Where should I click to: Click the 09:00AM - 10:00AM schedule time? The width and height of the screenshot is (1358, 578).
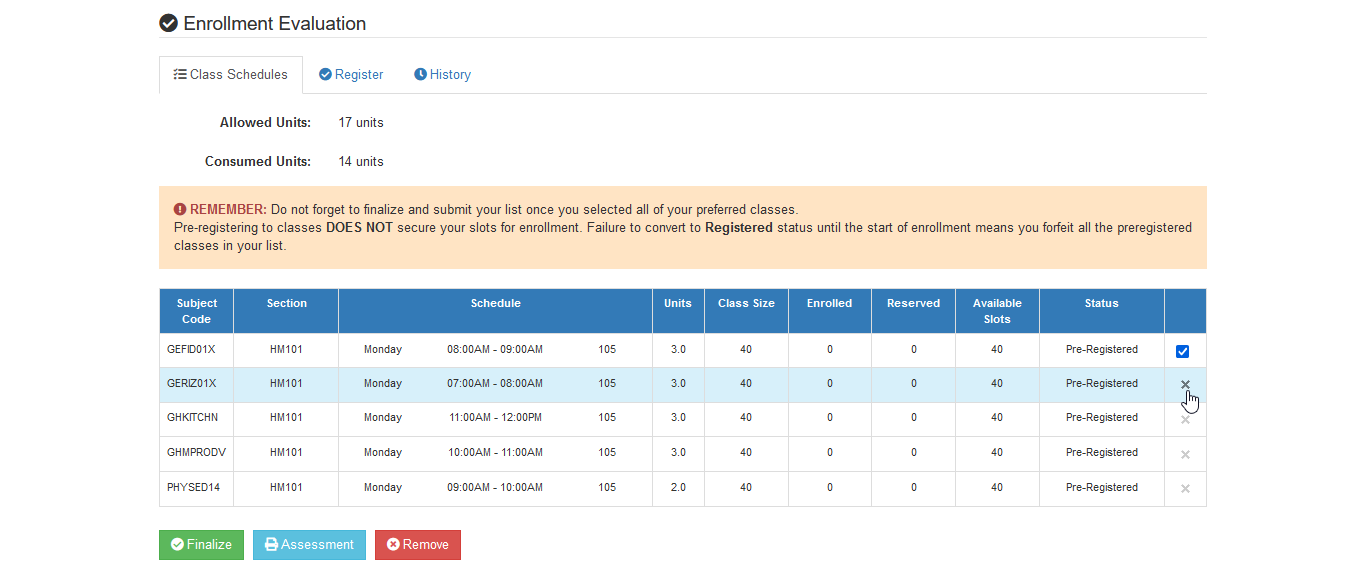coord(495,488)
